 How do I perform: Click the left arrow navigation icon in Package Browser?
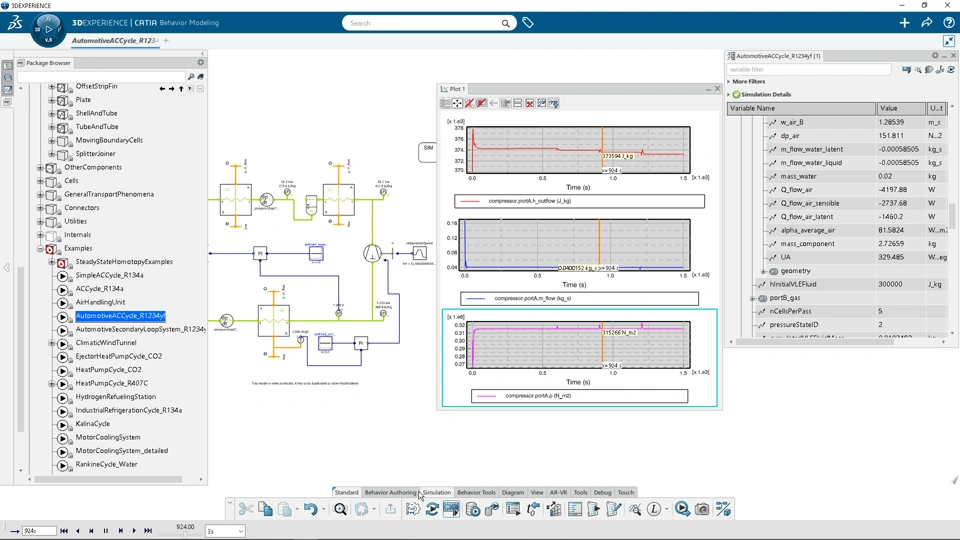[162, 89]
